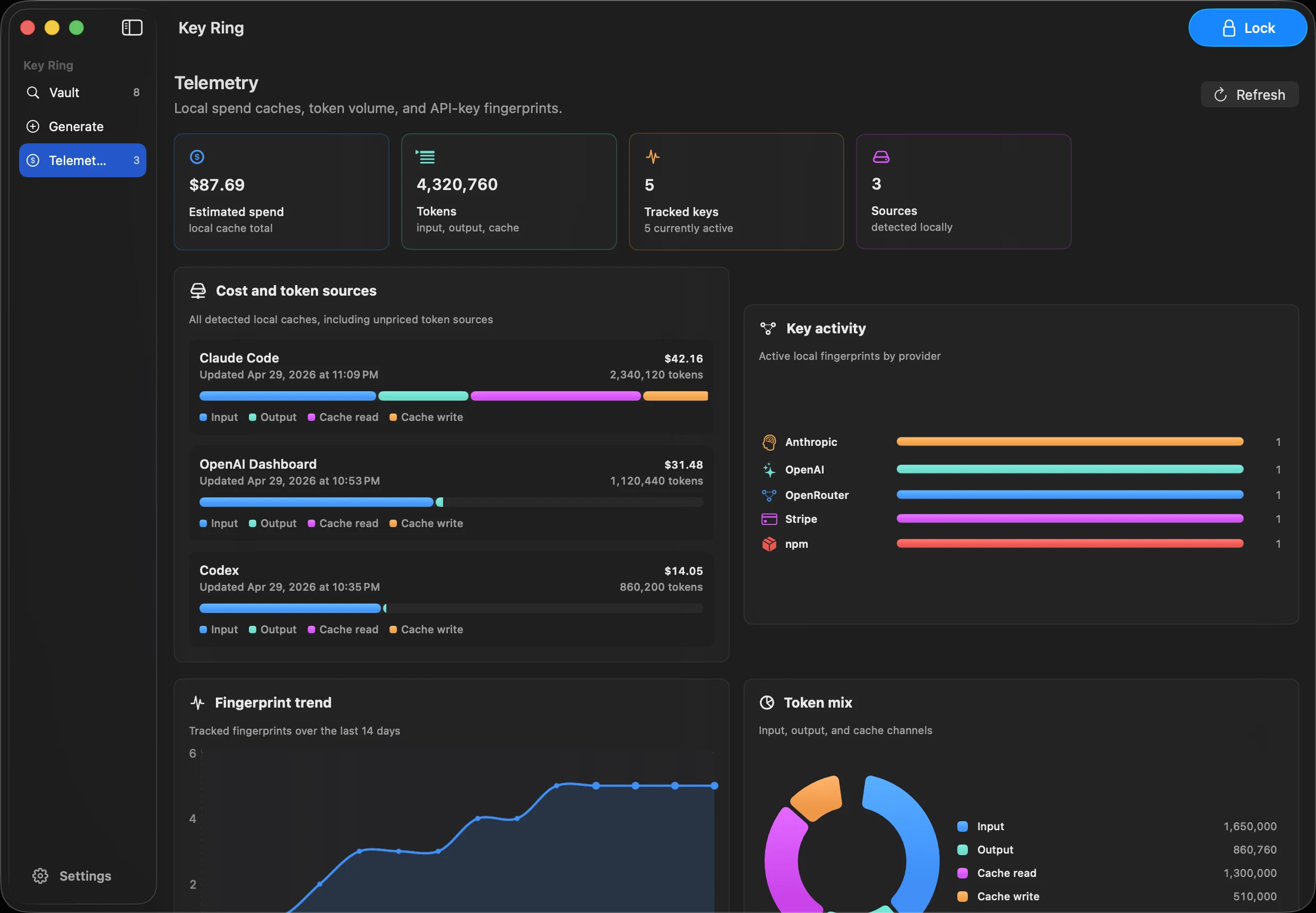Click Claude Code orange Cache write segment
The height and width of the screenshot is (913, 1316).
click(676, 396)
